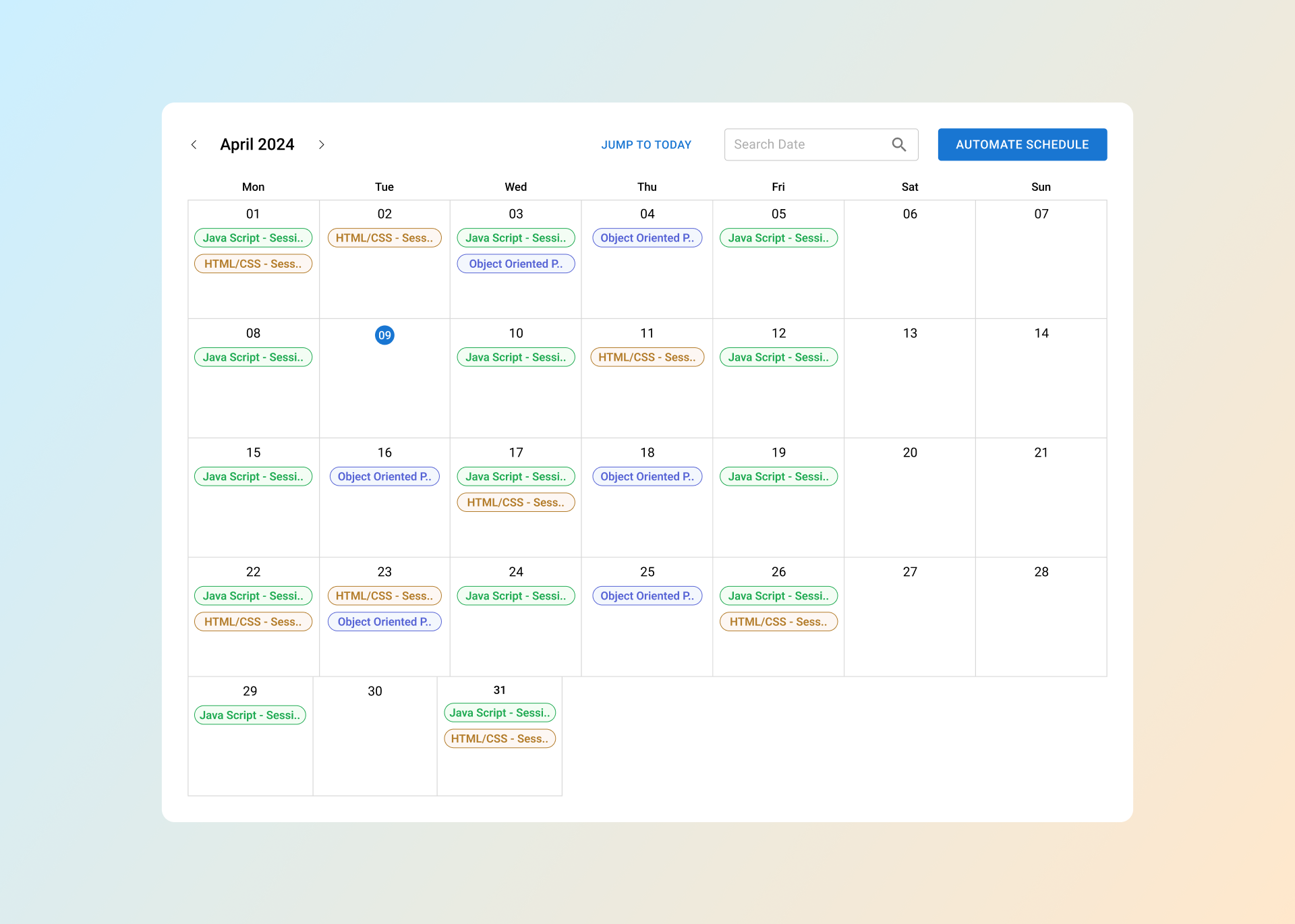Open Object Oriented event on April 16

[384, 477]
